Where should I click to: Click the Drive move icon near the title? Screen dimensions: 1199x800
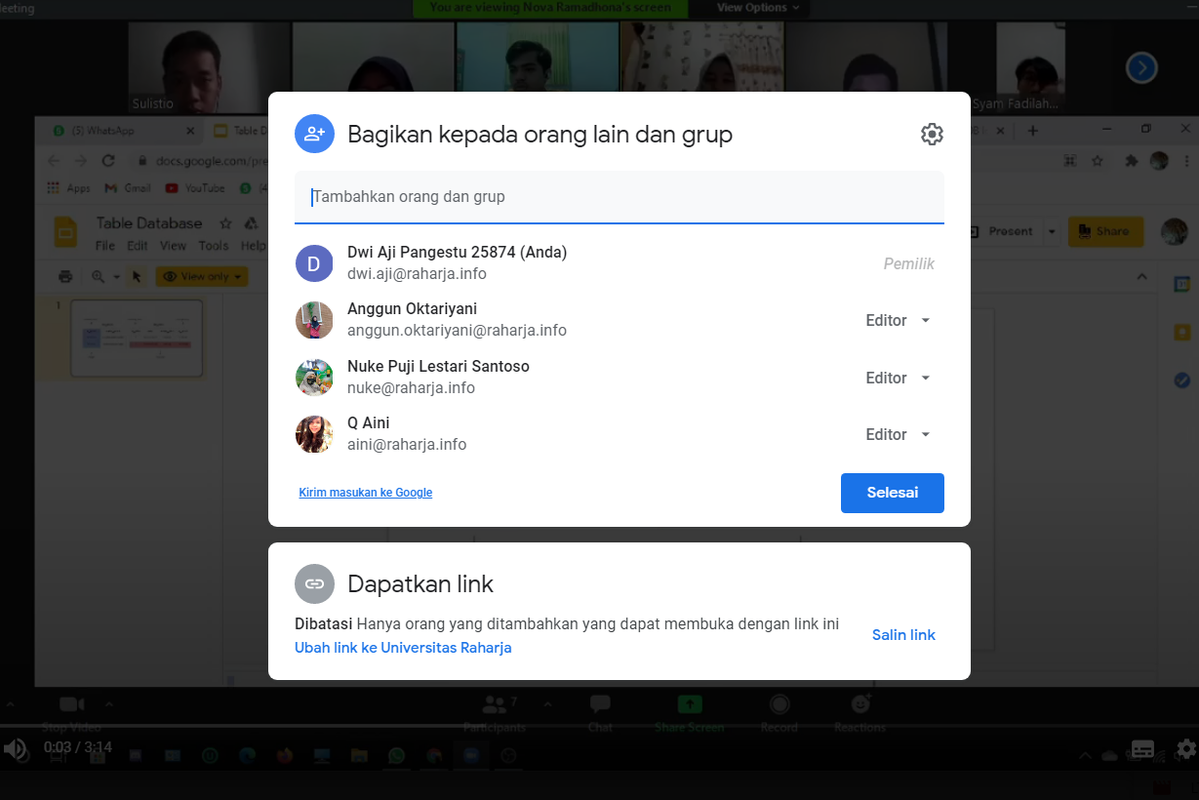[251, 223]
